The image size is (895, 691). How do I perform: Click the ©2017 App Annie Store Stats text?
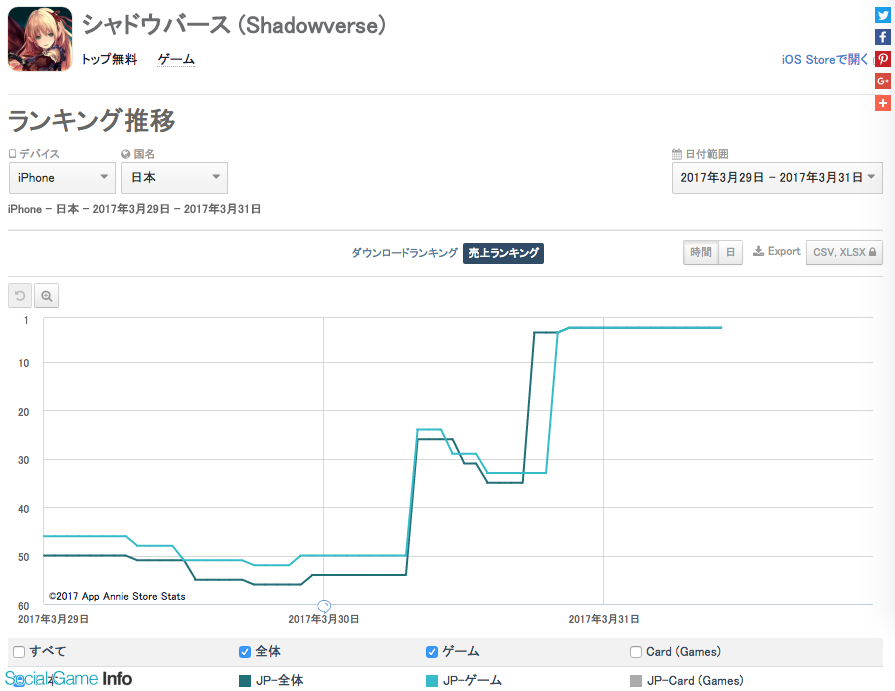tap(117, 596)
